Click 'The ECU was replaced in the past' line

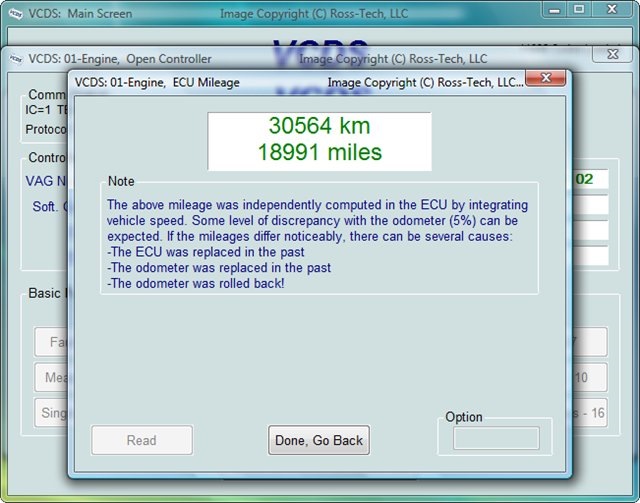tap(206, 252)
